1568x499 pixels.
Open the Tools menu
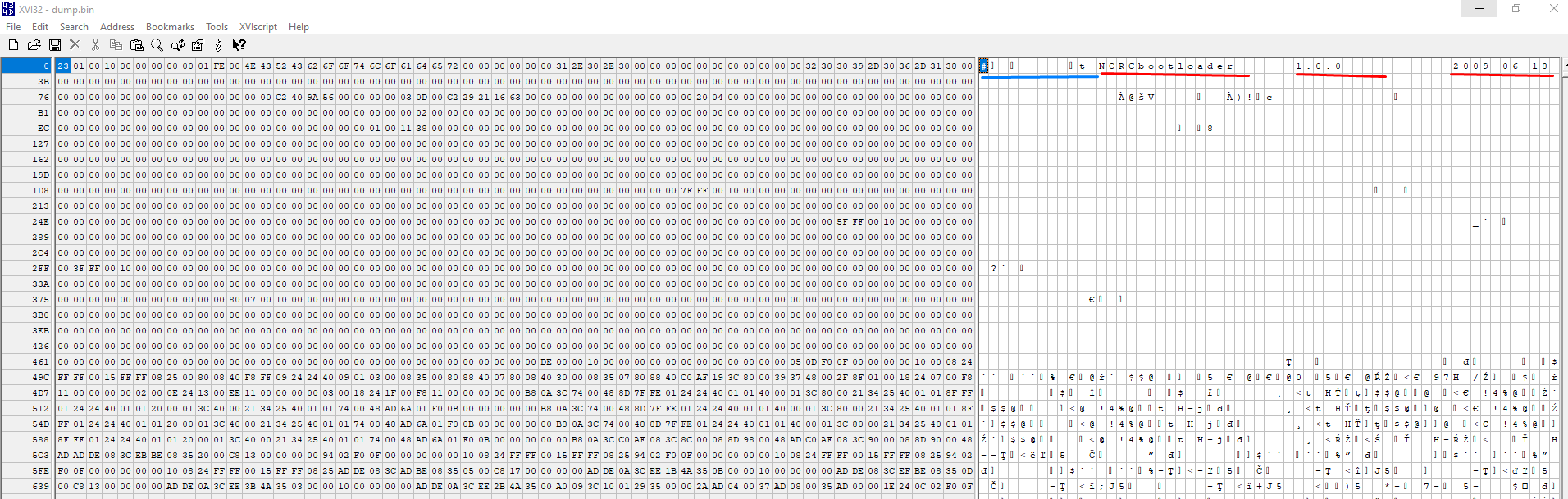click(217, 27)
